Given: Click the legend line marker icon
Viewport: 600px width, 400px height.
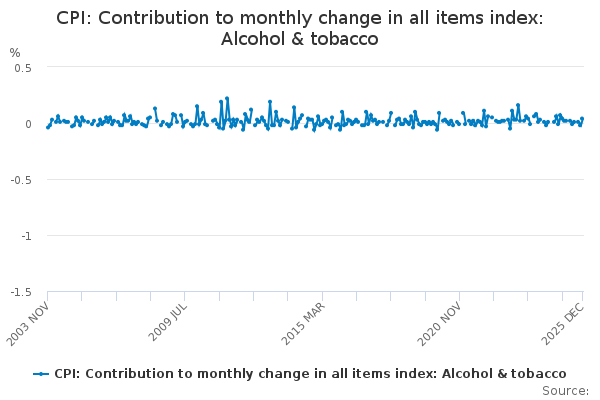Looking at the screenshot, I should click(41, 373).
